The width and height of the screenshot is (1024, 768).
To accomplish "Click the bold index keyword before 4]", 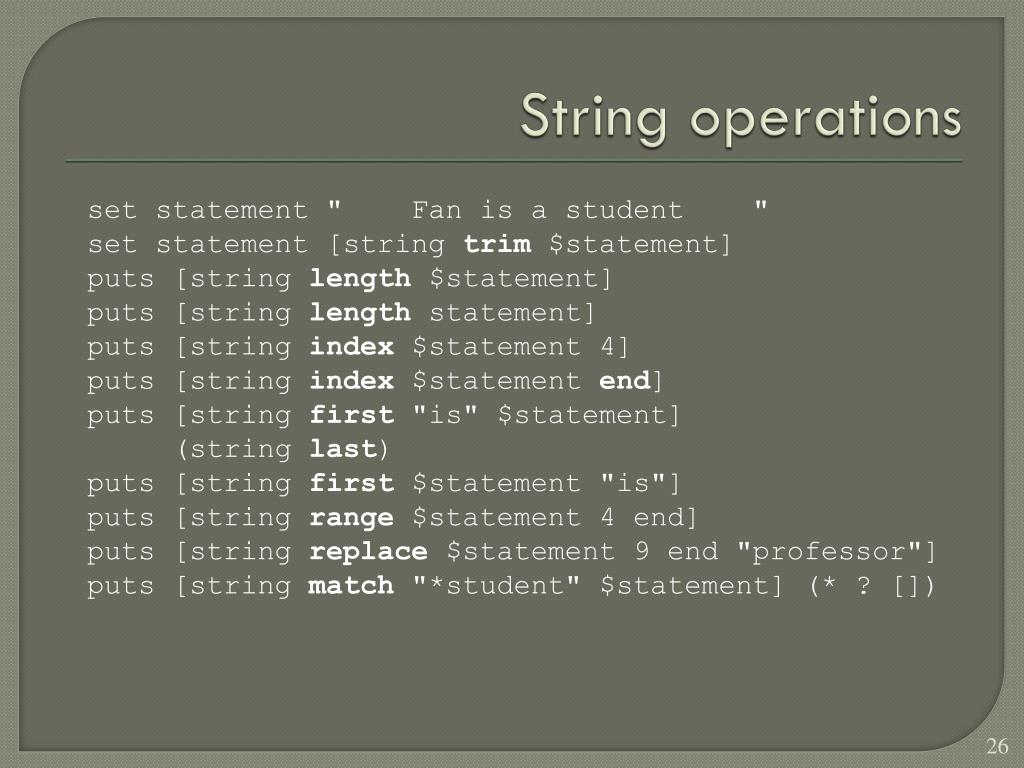I will (x=351, y=346).
